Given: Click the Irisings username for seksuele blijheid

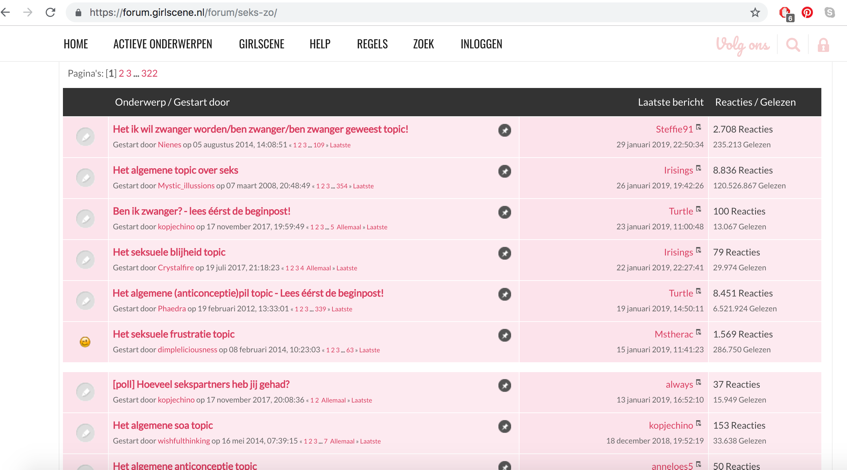Looking at the screenshot, I should click(678, 252).
